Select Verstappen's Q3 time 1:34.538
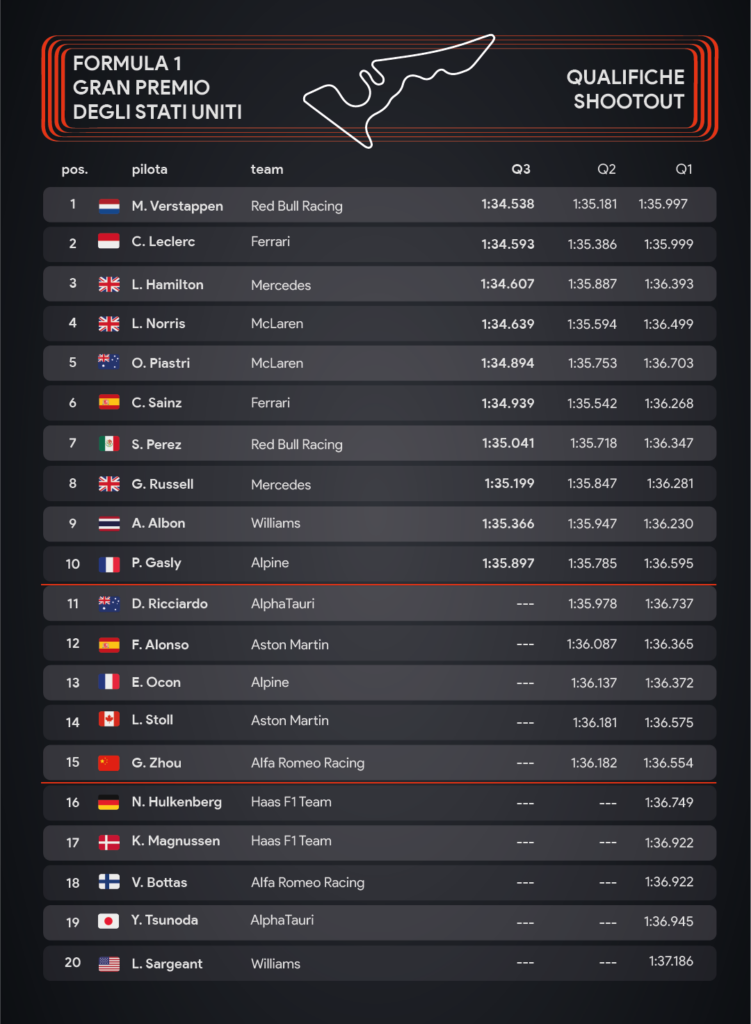 click(508, 204)
